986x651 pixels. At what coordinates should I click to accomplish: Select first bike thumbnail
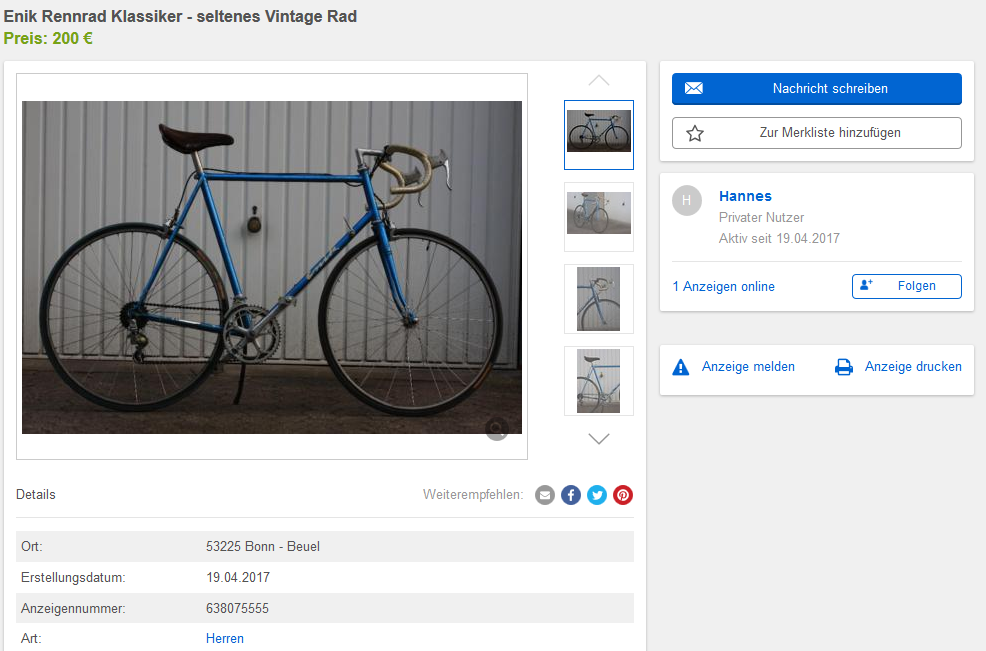point(599,135)
